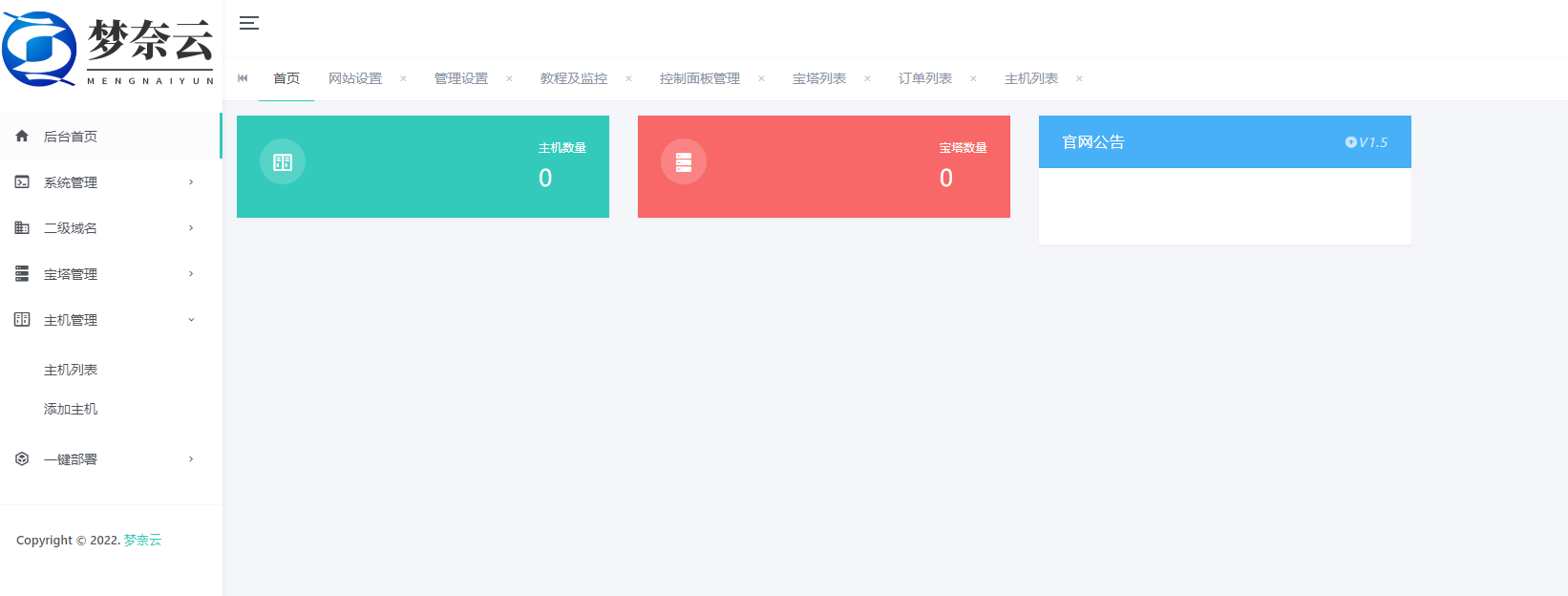
Task: Close the 订单列表 tab
Action: [973, 78]
